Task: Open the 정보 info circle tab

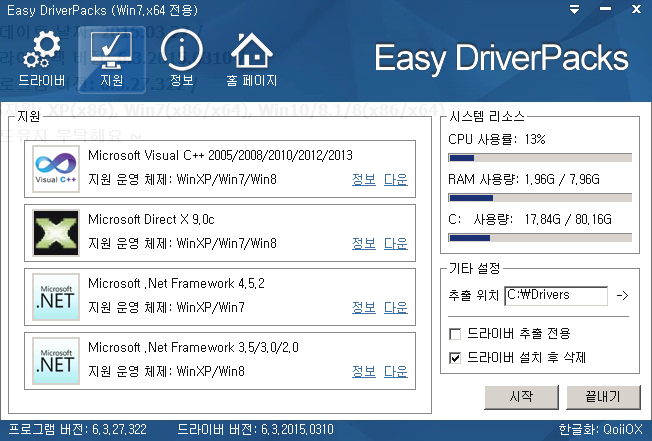Action: tap(182, 59)
